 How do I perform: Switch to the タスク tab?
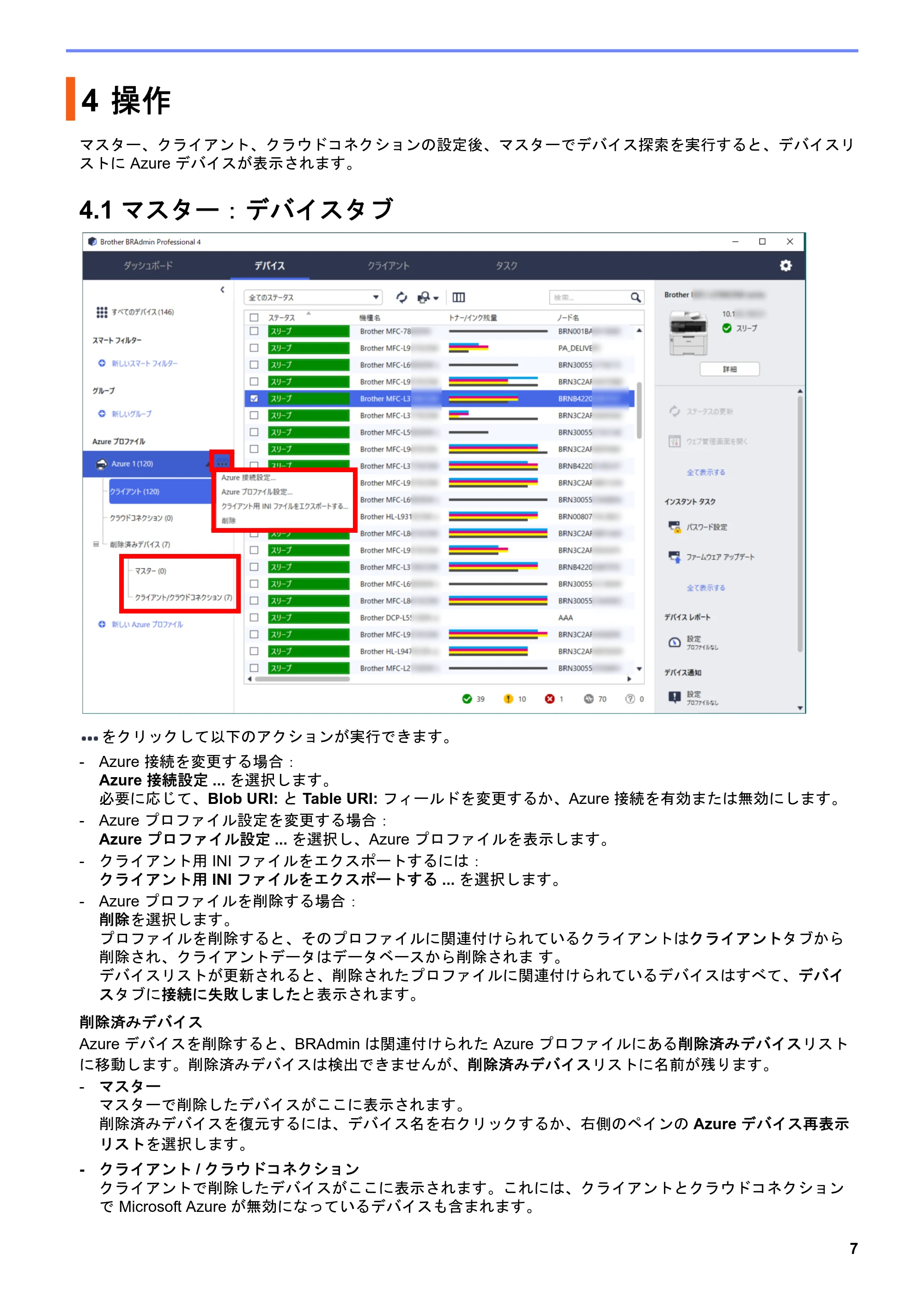tap(506, 266)
